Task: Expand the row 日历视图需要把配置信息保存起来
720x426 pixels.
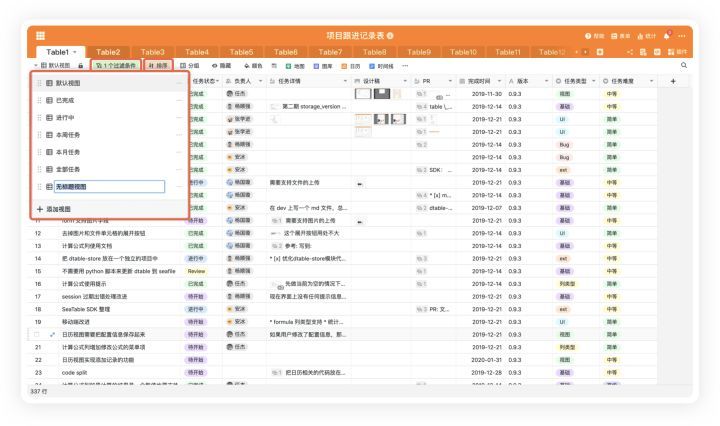Action: [x=52, y=335]
